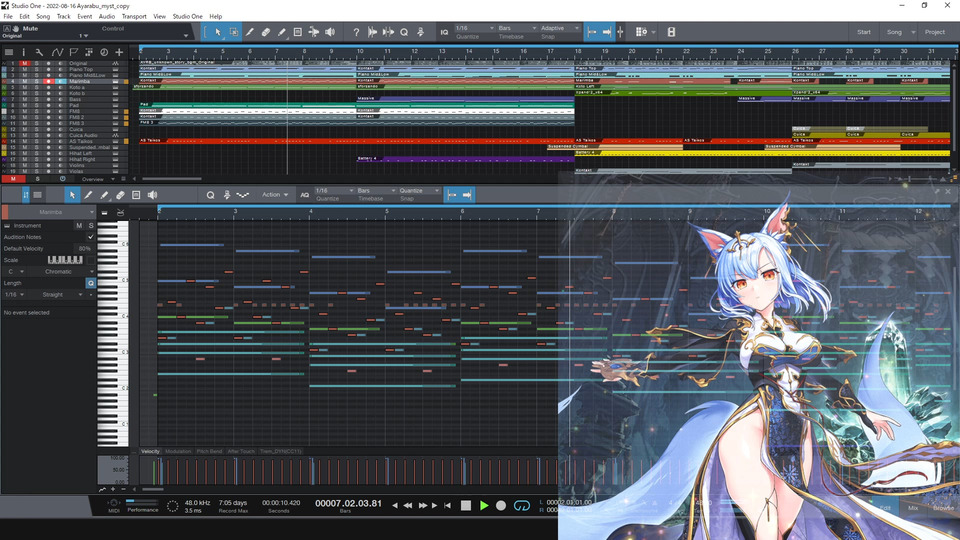This screenshot has width=960, height=540.
Task: Open the File menu
Action: pyautogui.click(x=8, y=17)
